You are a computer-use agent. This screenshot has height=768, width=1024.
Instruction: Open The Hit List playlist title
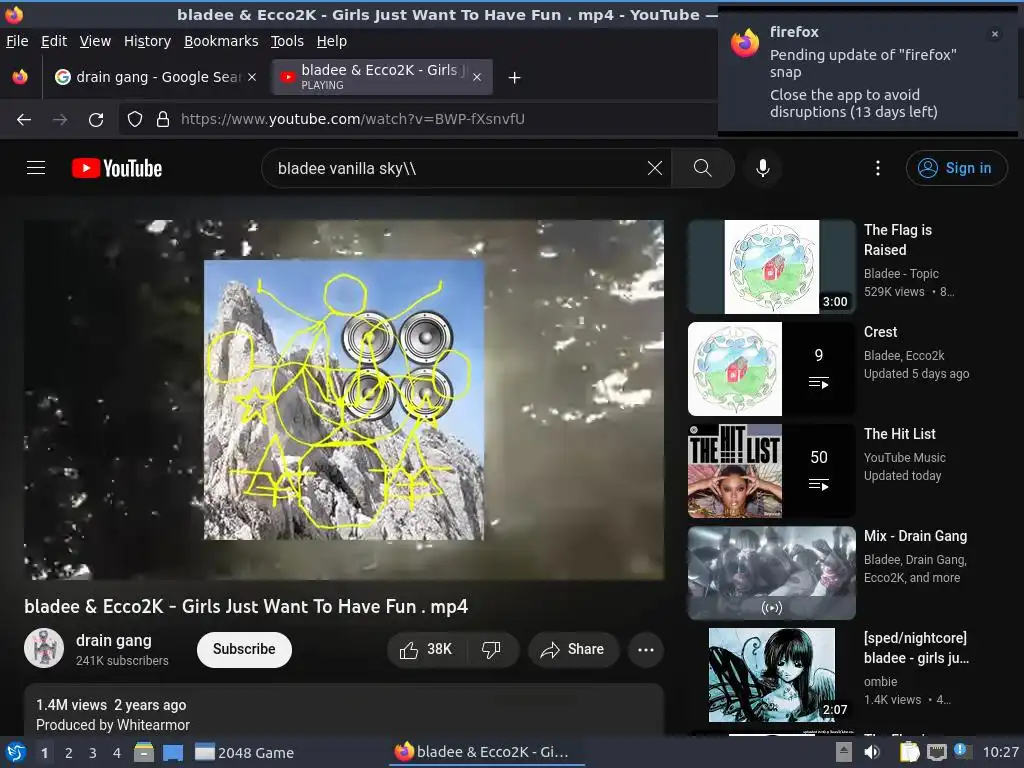click(x=899, y=434)
